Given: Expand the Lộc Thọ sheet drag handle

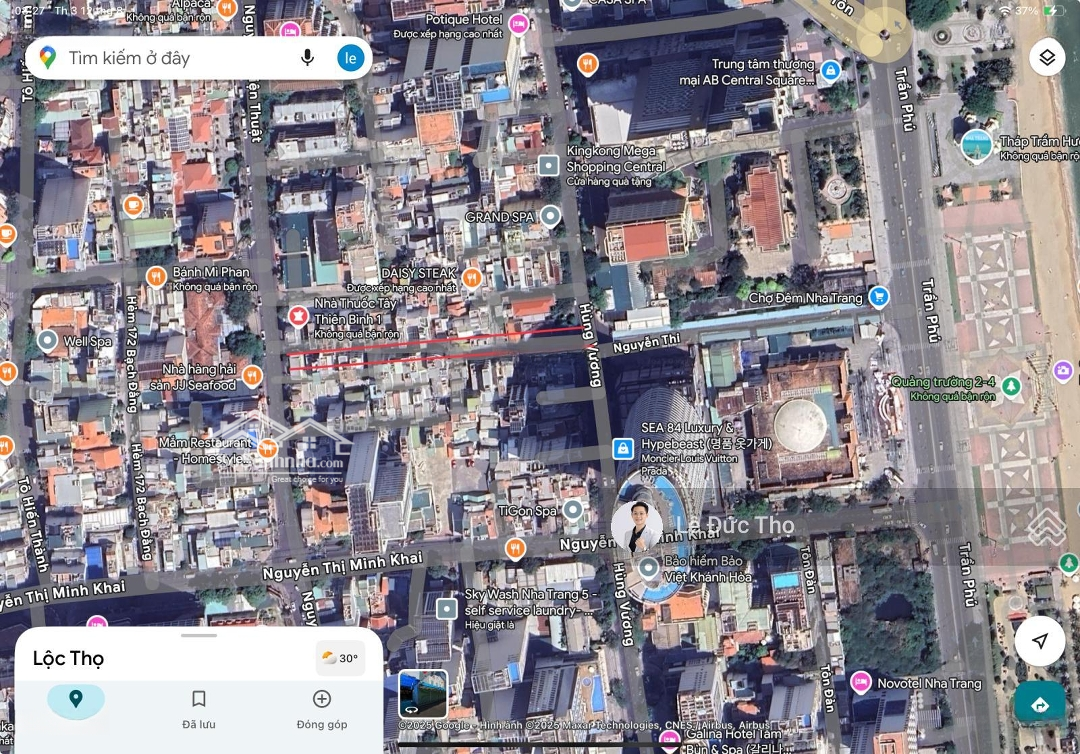Looking at the screenshot, I should pos(199,635).
